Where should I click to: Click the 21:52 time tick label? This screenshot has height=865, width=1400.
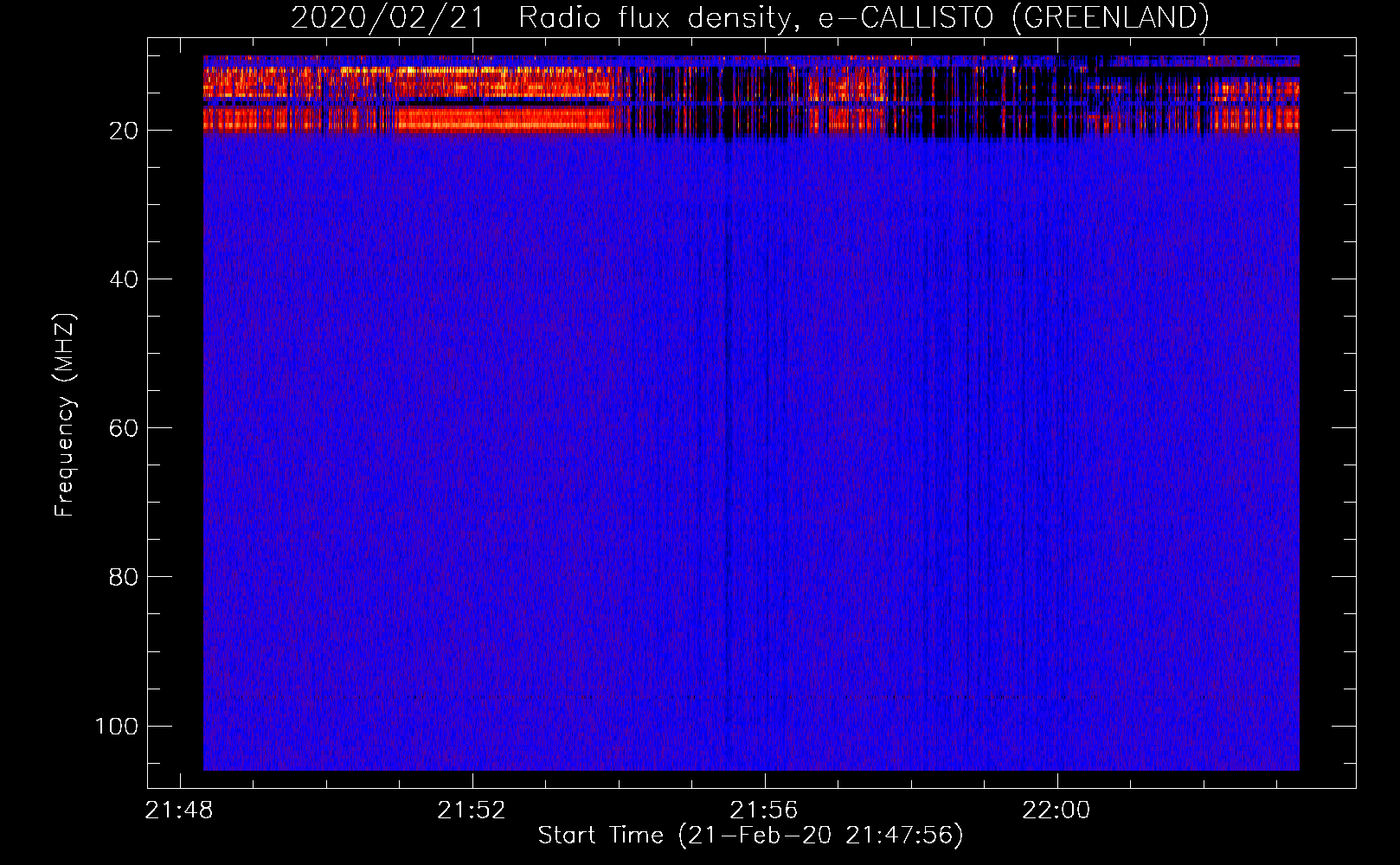point(472,811)
